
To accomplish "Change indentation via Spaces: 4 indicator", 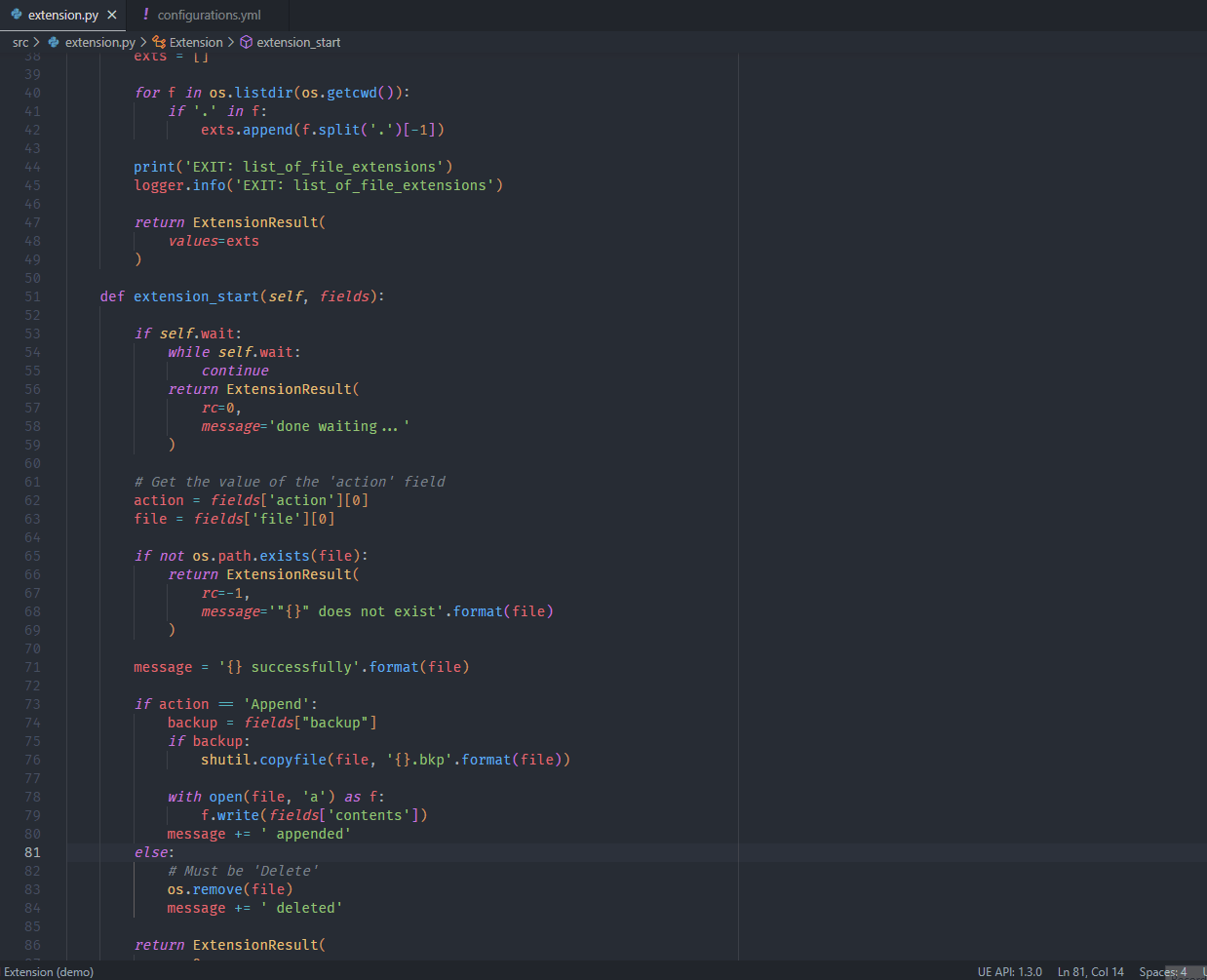I will coord(1162,971).
